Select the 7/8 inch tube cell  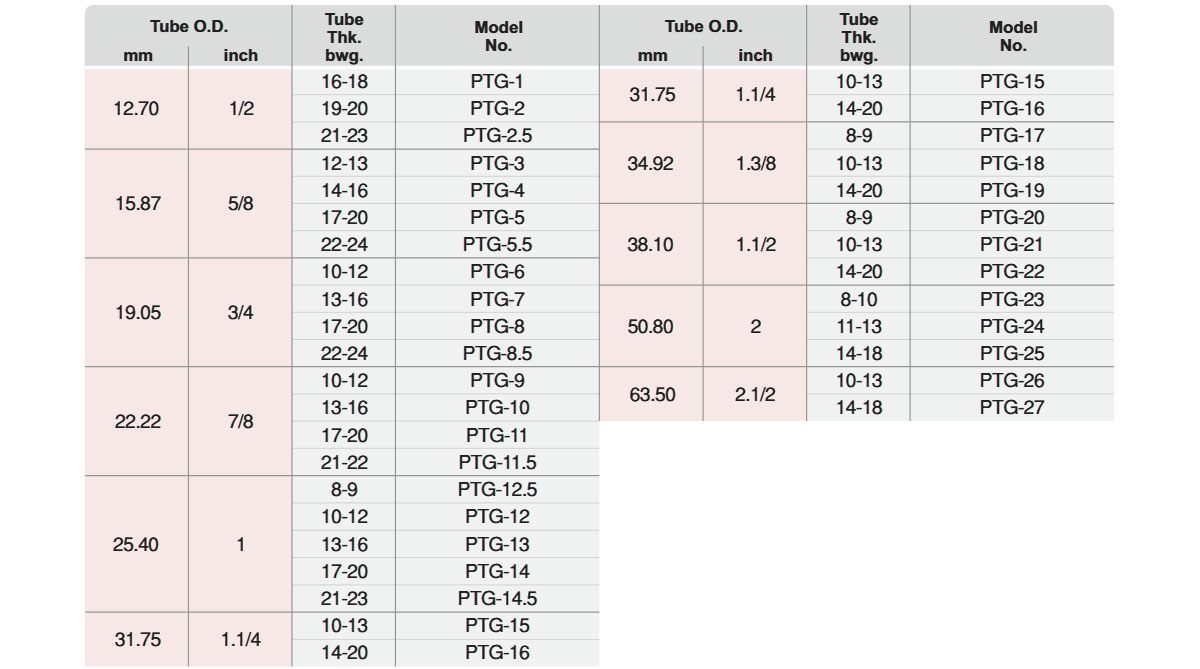(241, 421)
